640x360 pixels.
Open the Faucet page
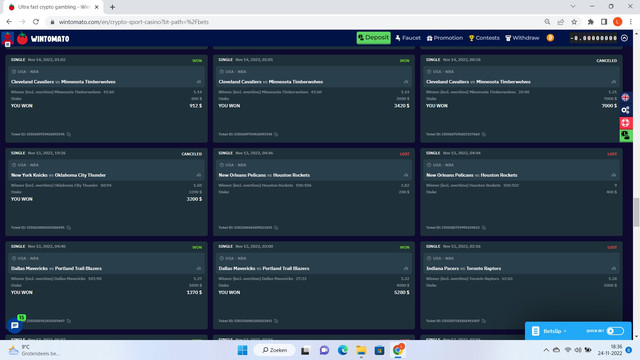click(x=408, y=38)
